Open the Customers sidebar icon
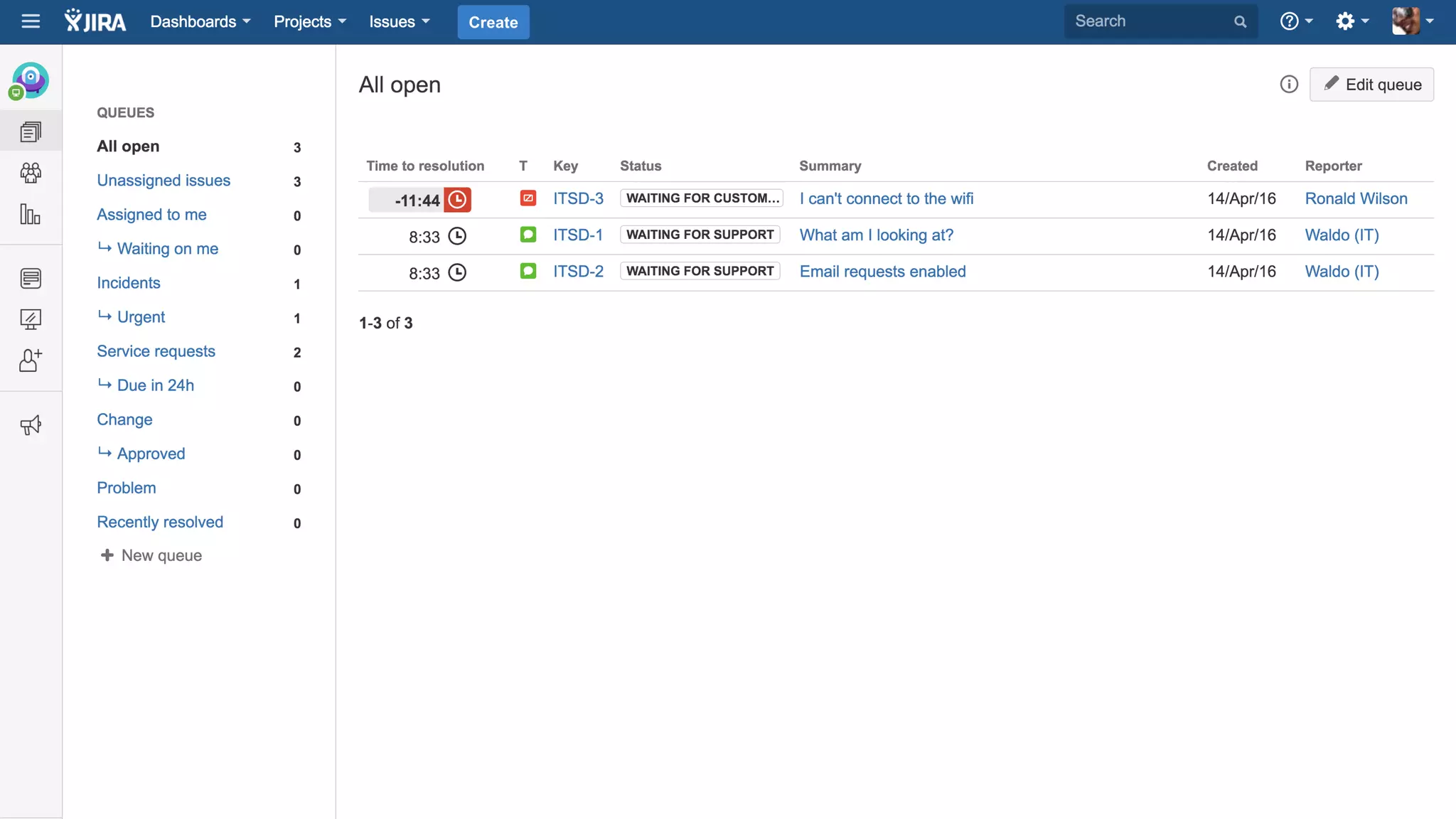Viewport: 1456px width, 819px height. [31, 173]
